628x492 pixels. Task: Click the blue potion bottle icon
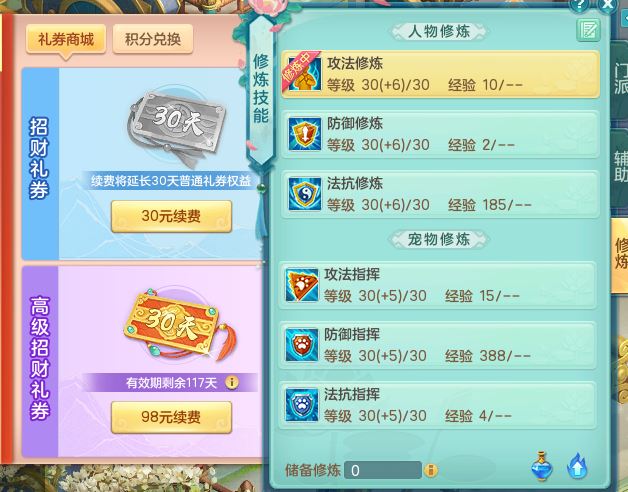click(541, 466)
